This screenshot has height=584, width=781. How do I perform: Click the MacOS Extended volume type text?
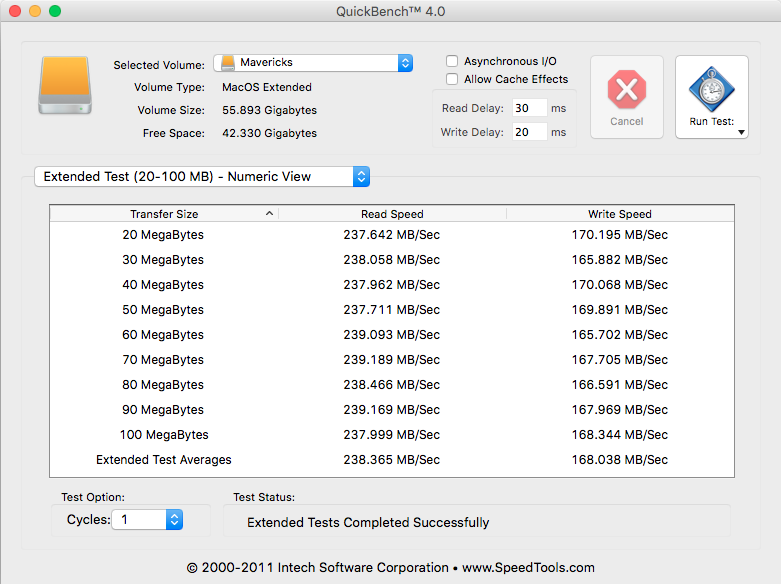pos(267,87)
